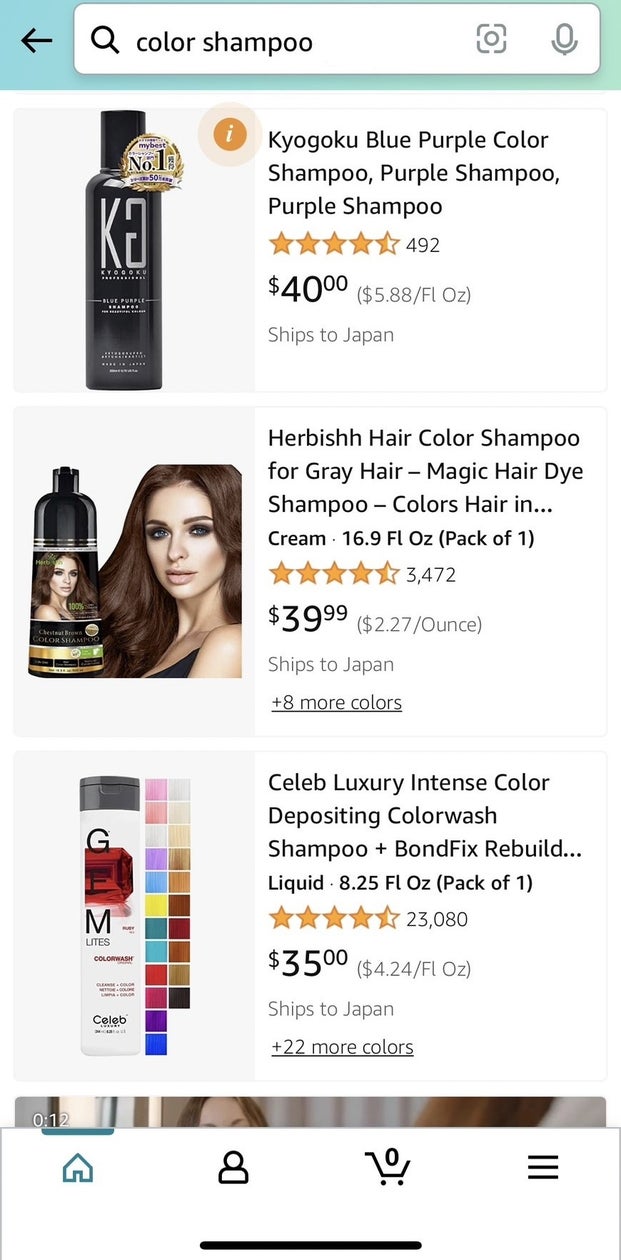Open the hamburger menu icon
Image resolution: width=621 pixels, height=1260 pixels.
(x=543, y=1168)
